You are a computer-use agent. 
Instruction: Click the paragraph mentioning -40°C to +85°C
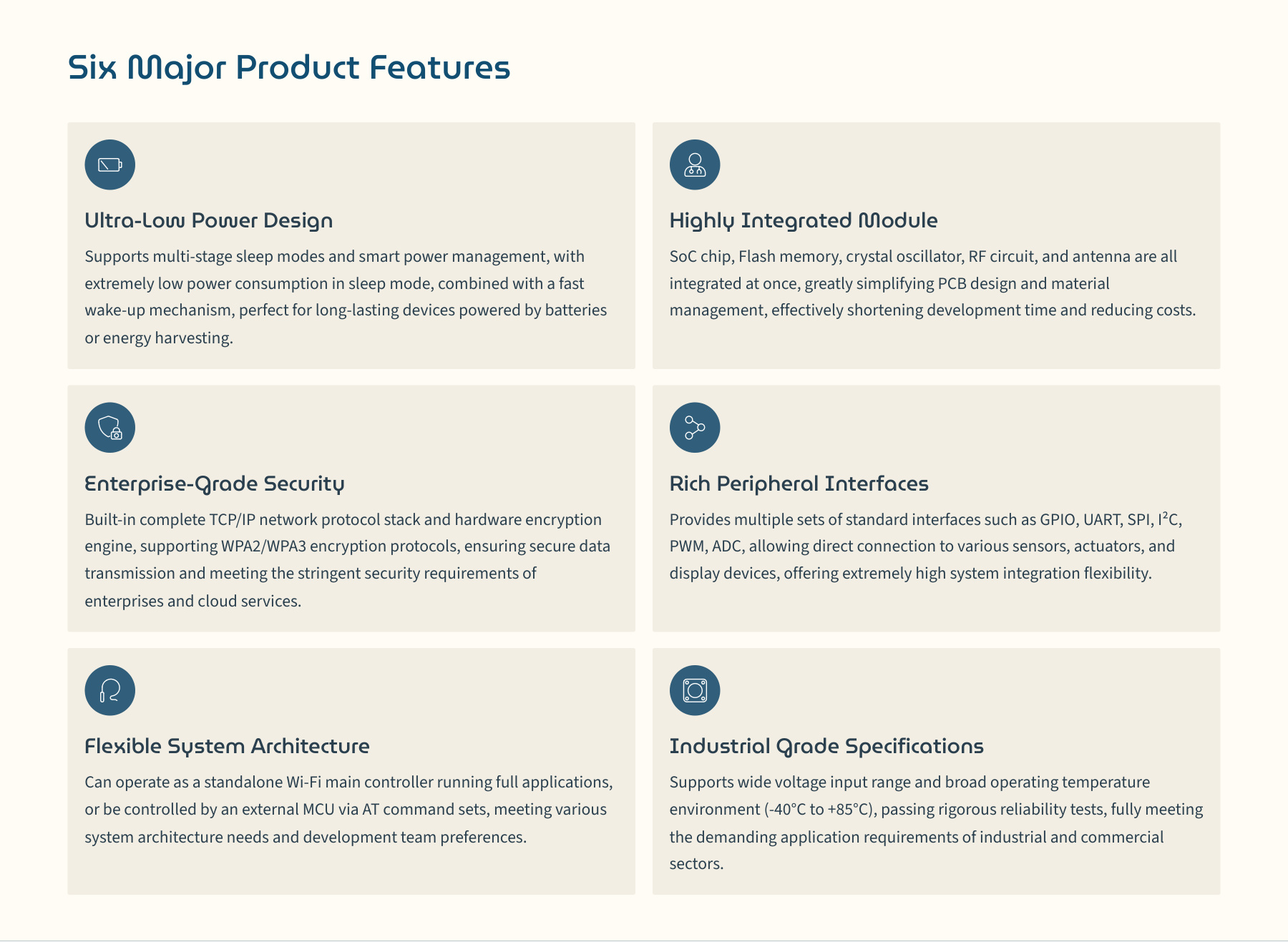coord(936,823)
